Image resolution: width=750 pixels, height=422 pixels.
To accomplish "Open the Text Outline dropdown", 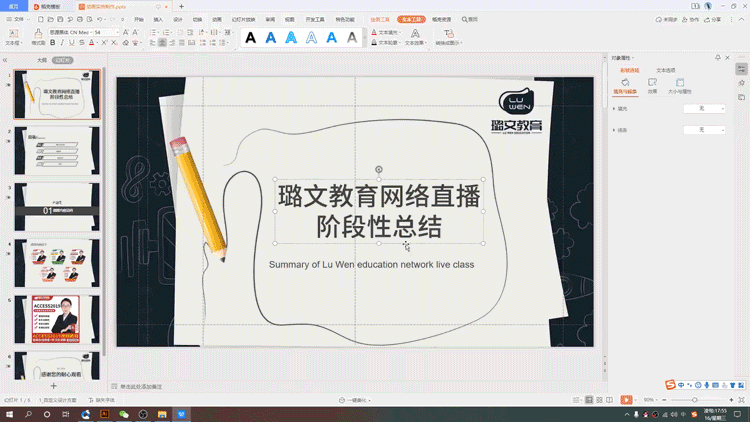I will pyautogui.click(x=400, y=43).
